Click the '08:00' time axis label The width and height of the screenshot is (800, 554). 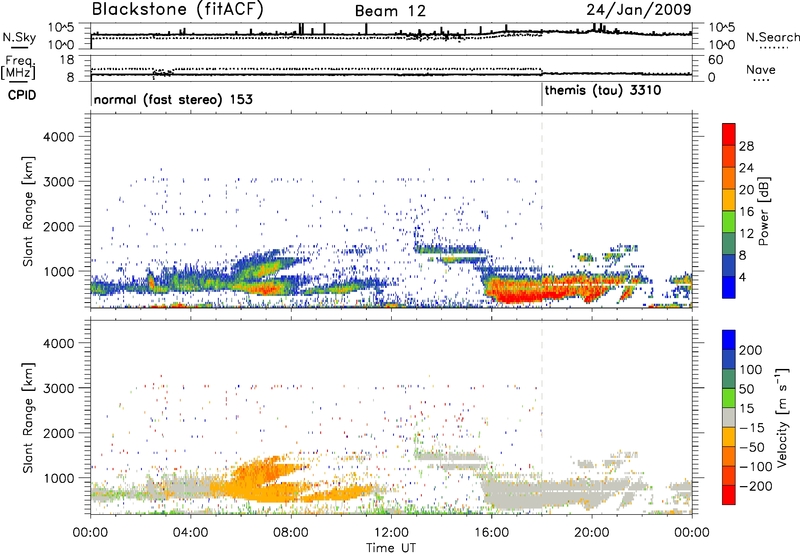pos(291,533)
